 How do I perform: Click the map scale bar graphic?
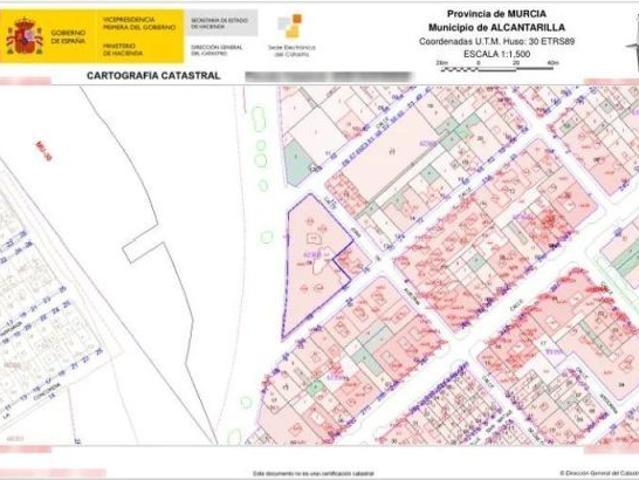click(x=497, y=66)
